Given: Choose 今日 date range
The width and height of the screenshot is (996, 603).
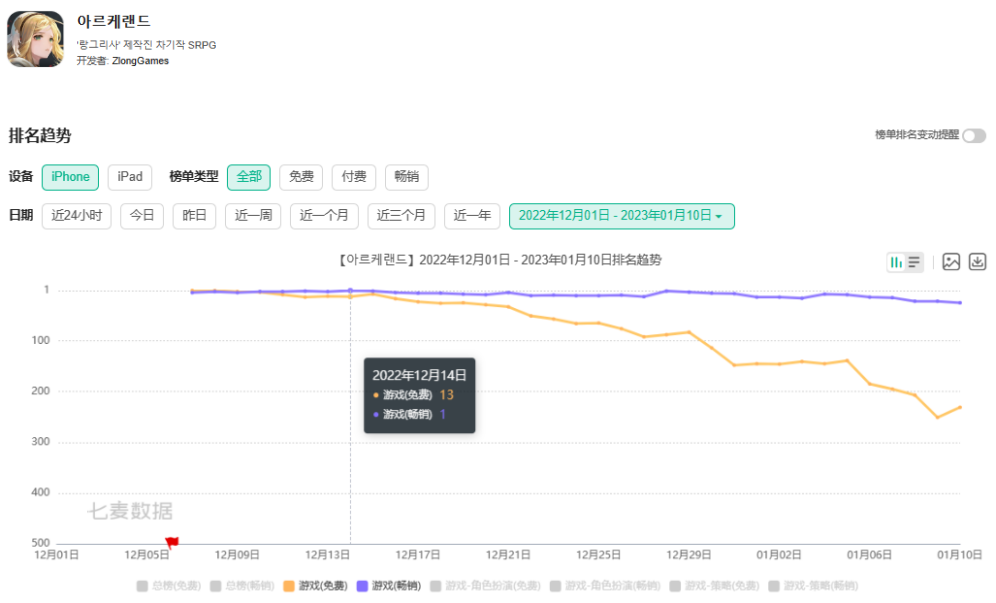Looking at the screenshot, I should click(142, 216).
